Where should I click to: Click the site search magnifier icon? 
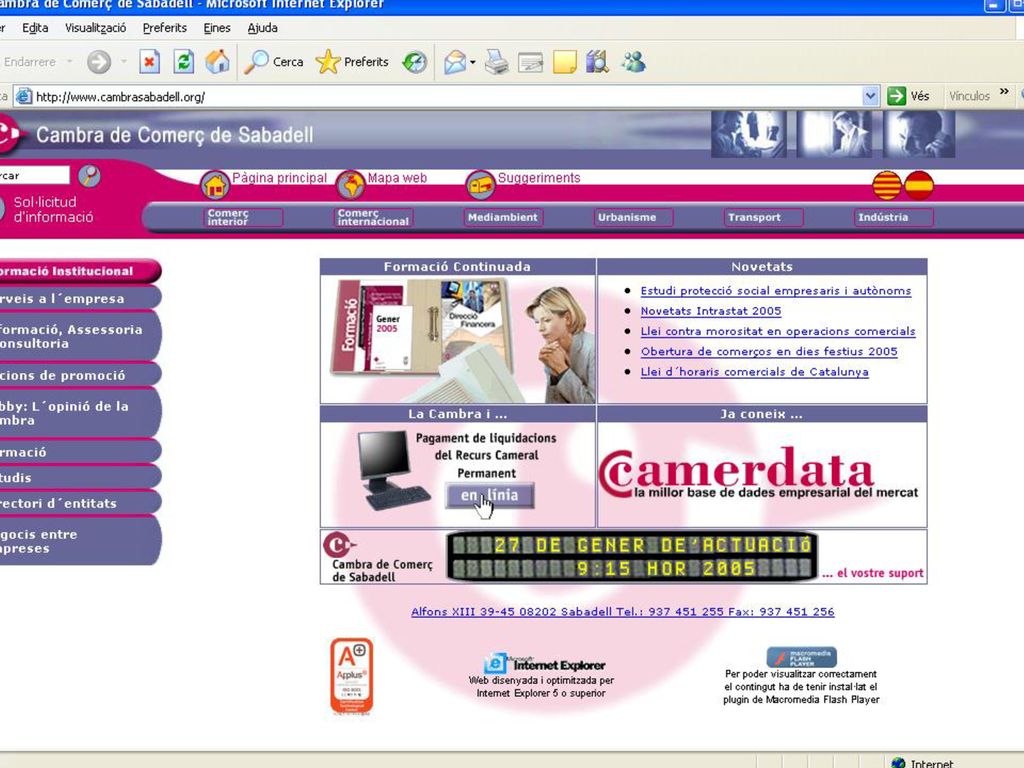89,176
